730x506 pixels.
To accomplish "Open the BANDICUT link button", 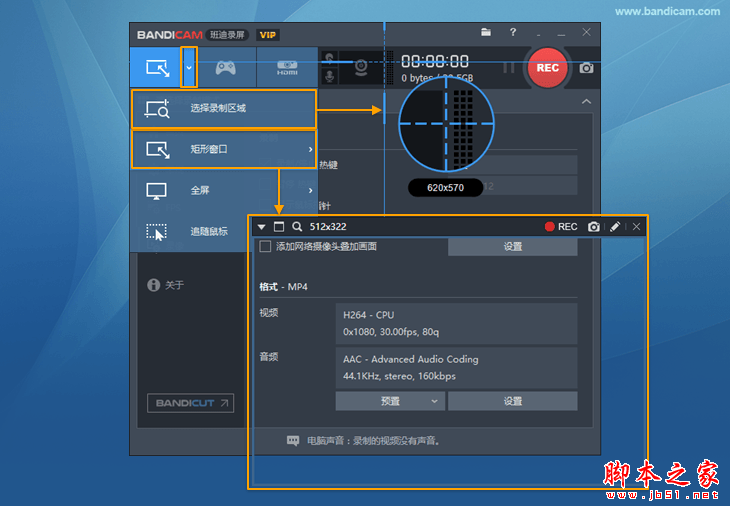I will [x=190, y=403].
